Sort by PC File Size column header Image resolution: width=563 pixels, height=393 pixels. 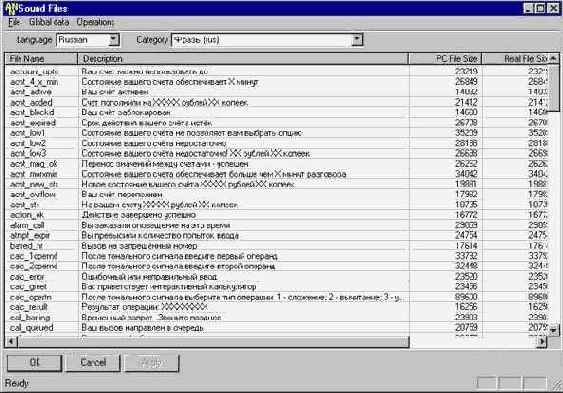pos(445,59)
